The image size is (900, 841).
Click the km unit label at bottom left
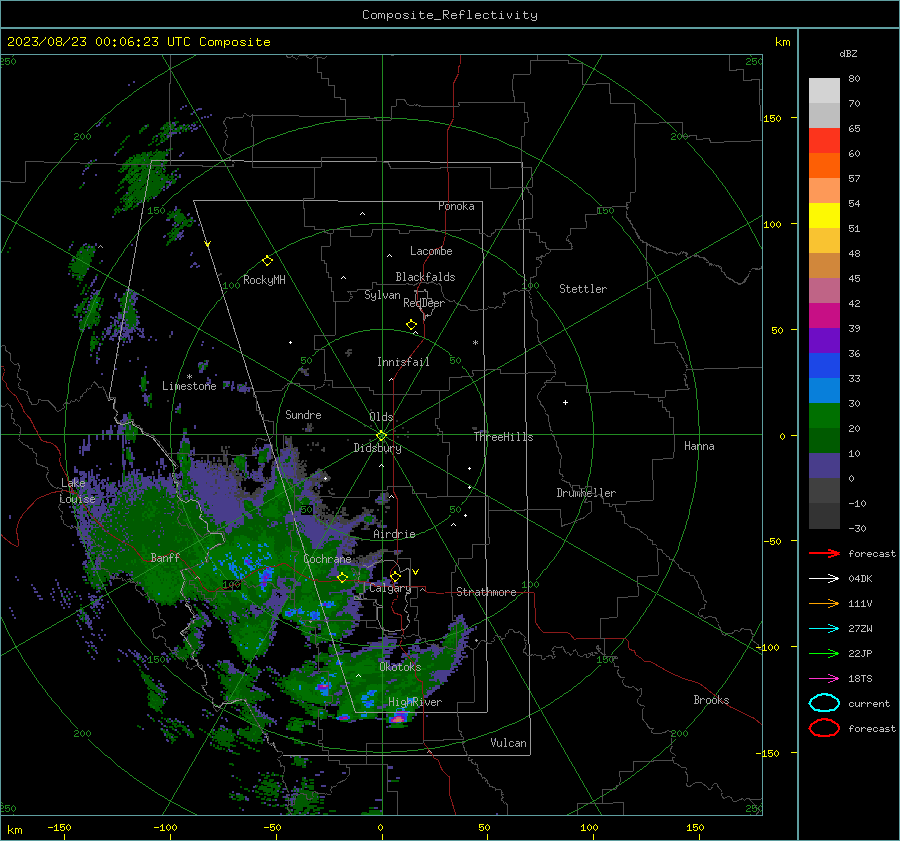click(14, 830)
